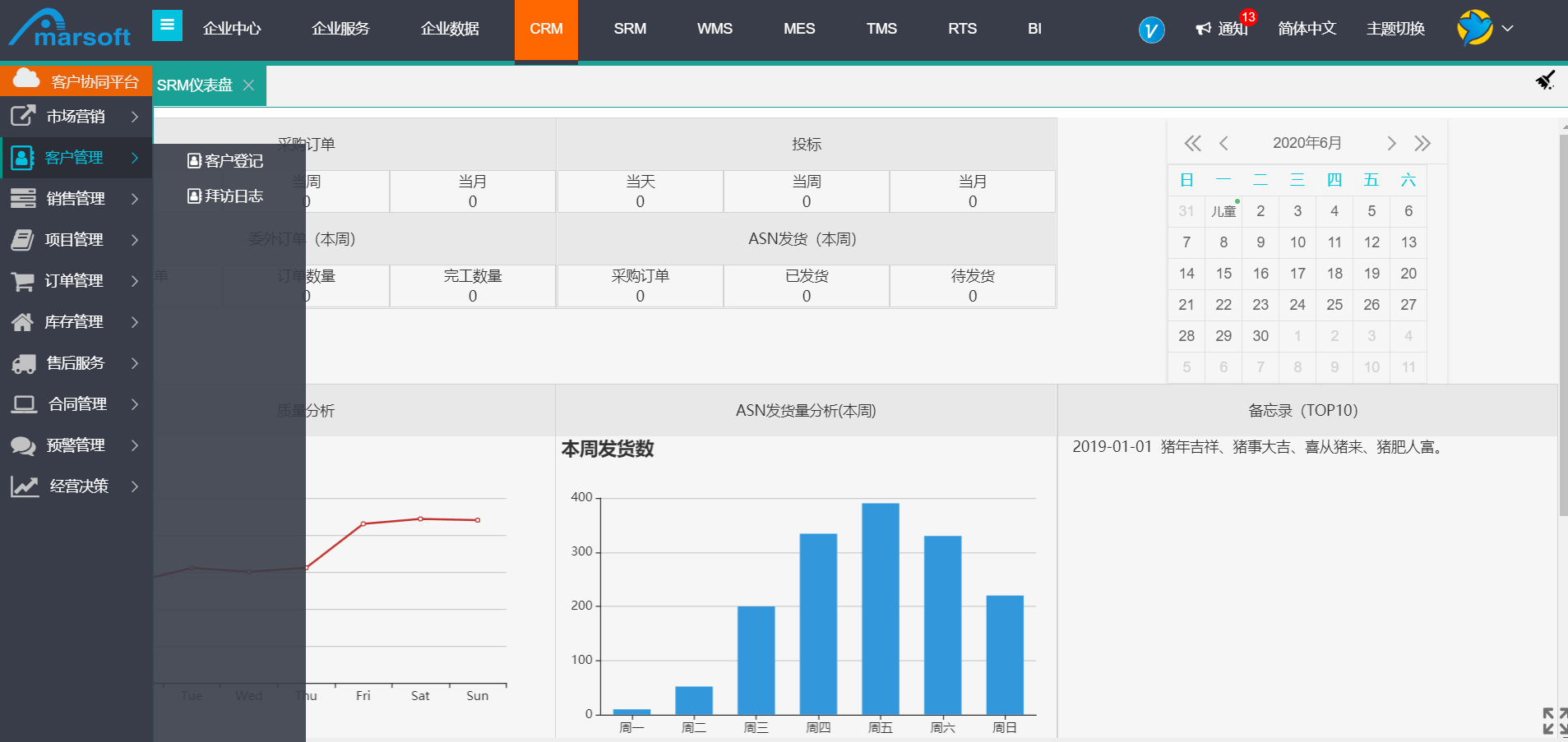The image size is (1568, 742).
Task: Go to previous year in calendar
Action: pyautogui.click(x=1192, y=144)
